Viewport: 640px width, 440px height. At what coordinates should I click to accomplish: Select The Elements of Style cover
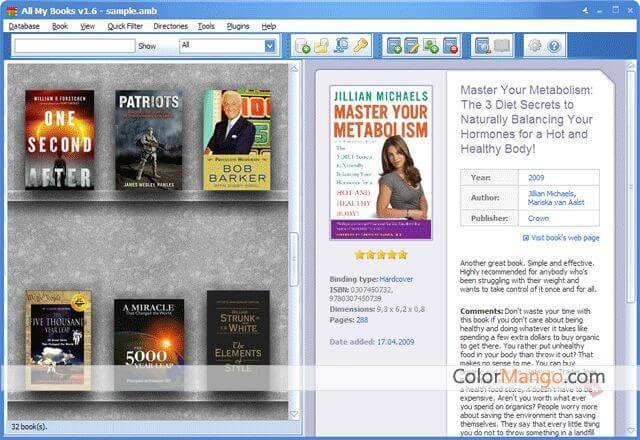238,340
